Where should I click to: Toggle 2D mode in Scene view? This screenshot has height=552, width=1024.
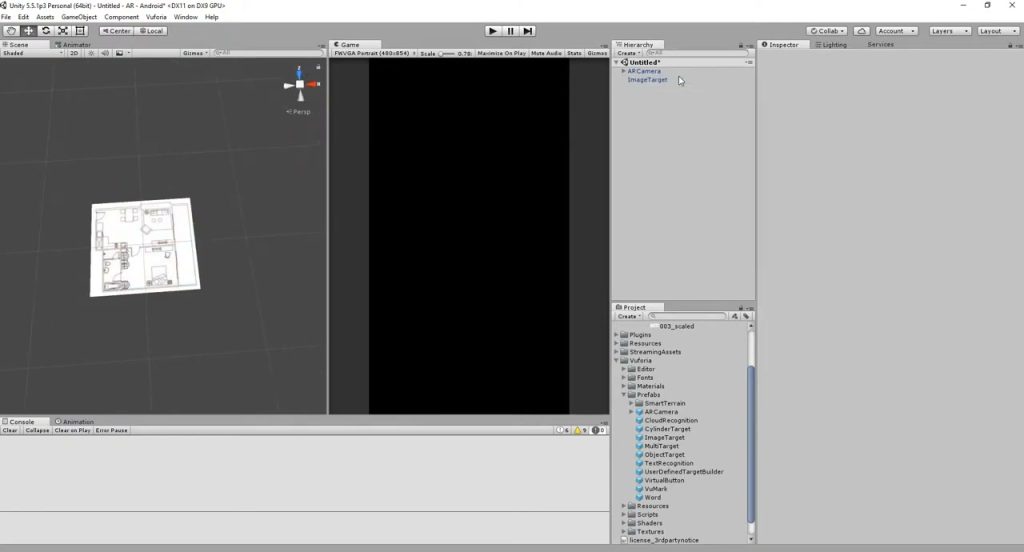pyautogui.click(x=74, y=53)
